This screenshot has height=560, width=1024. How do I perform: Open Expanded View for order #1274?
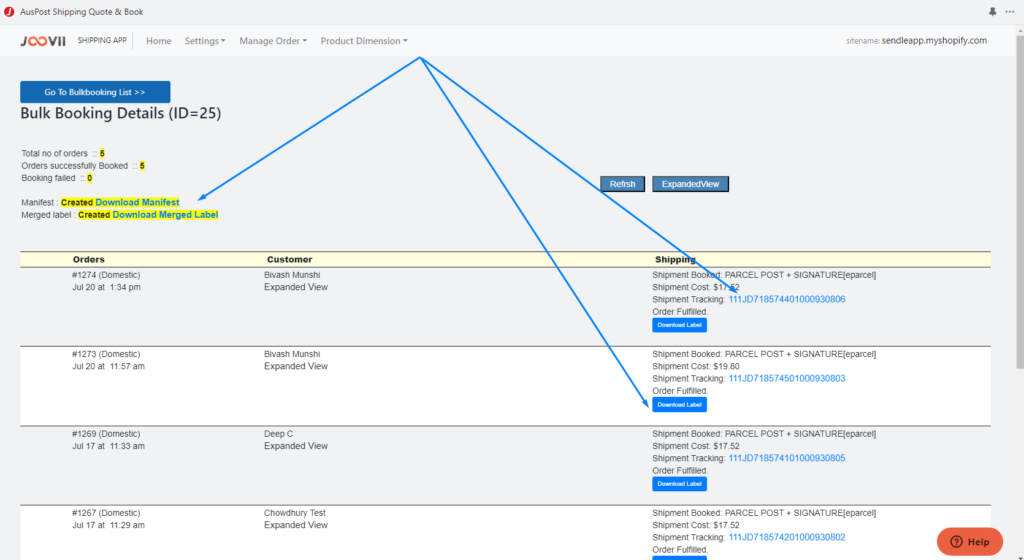pos(296,287)
